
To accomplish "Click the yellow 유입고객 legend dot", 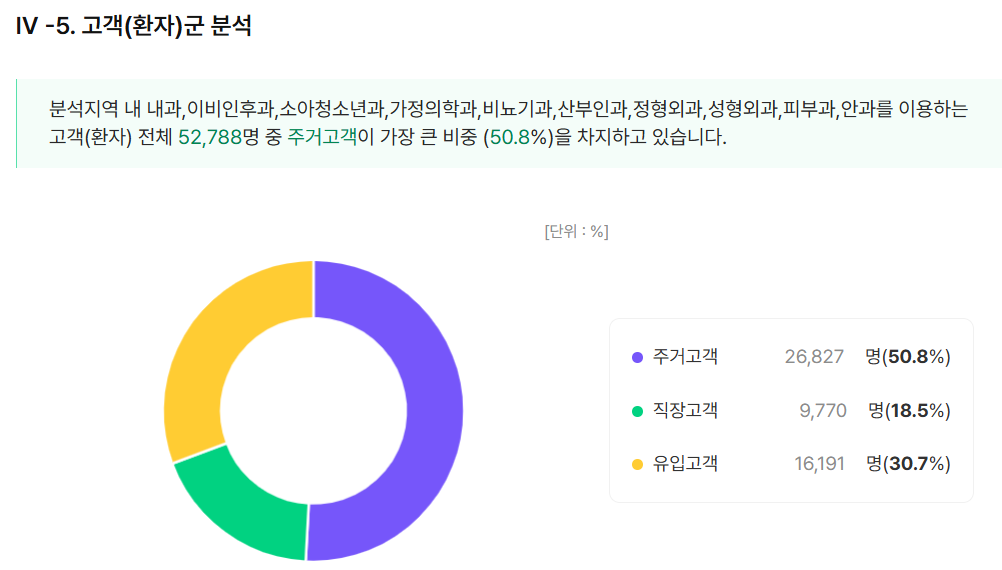I will 638,464.
